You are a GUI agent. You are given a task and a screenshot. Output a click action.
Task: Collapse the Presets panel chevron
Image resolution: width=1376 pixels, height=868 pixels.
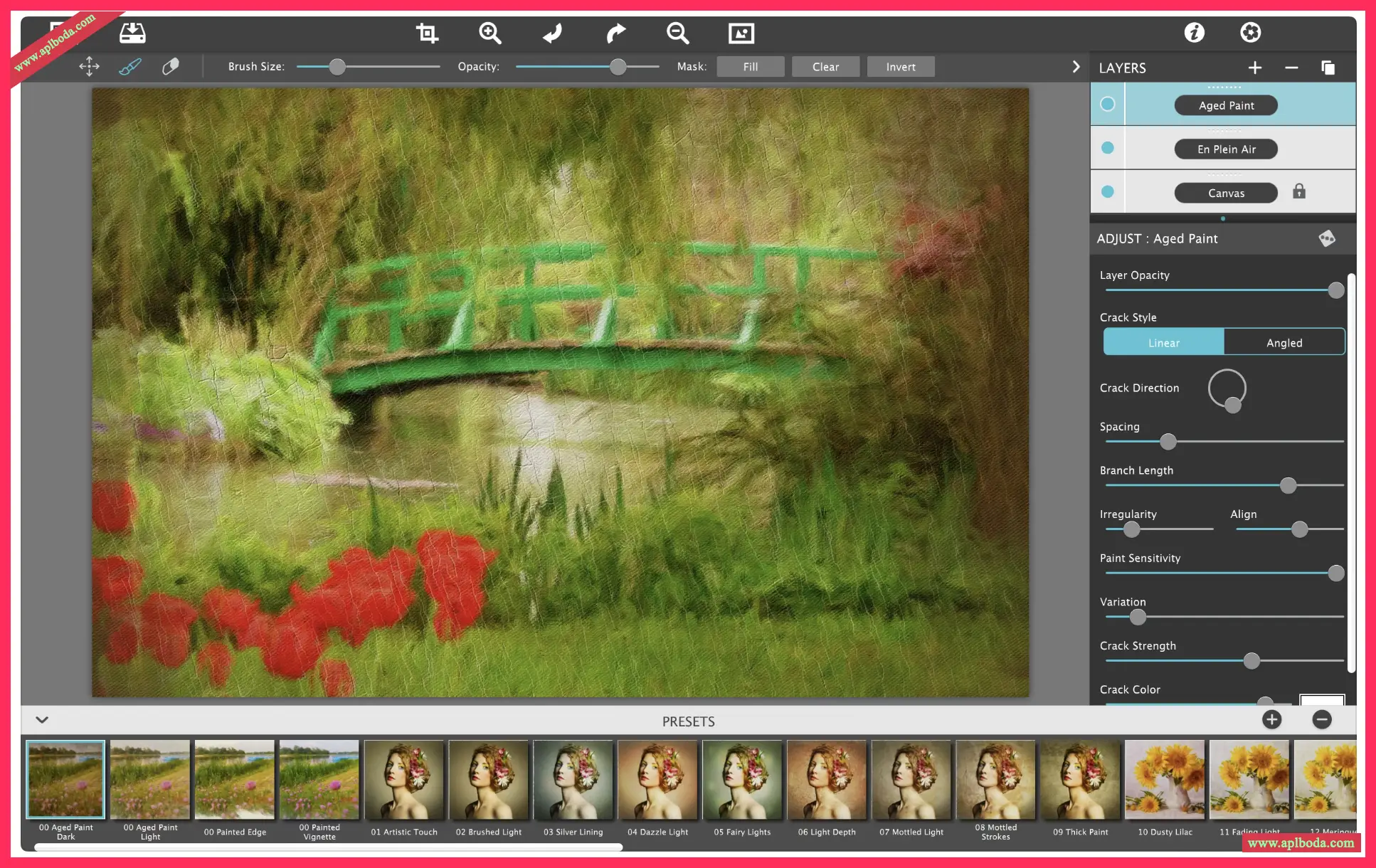coord(42,720)
